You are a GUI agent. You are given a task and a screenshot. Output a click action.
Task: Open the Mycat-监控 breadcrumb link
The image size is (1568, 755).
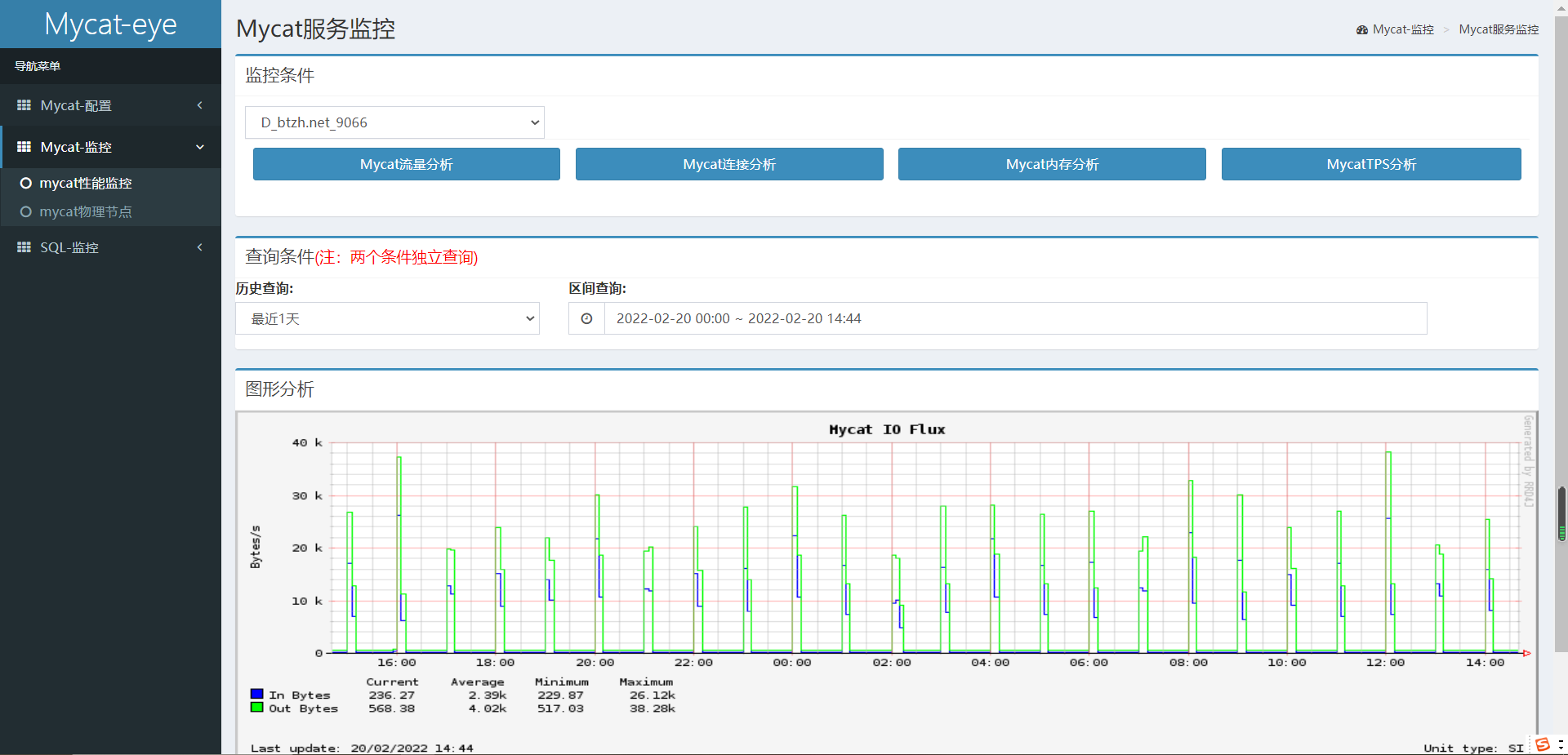pyautogui.click(x=1403, y=29)
